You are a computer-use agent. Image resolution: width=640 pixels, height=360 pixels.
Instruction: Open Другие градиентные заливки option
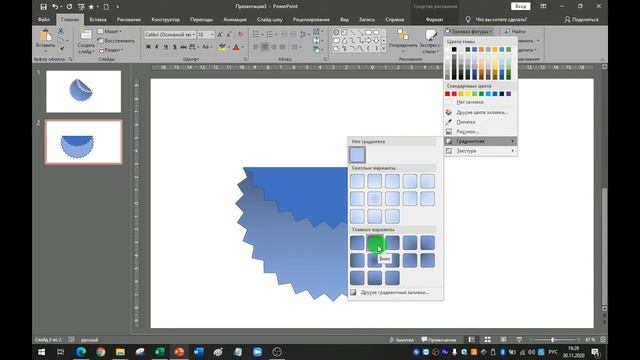[395, 292]
